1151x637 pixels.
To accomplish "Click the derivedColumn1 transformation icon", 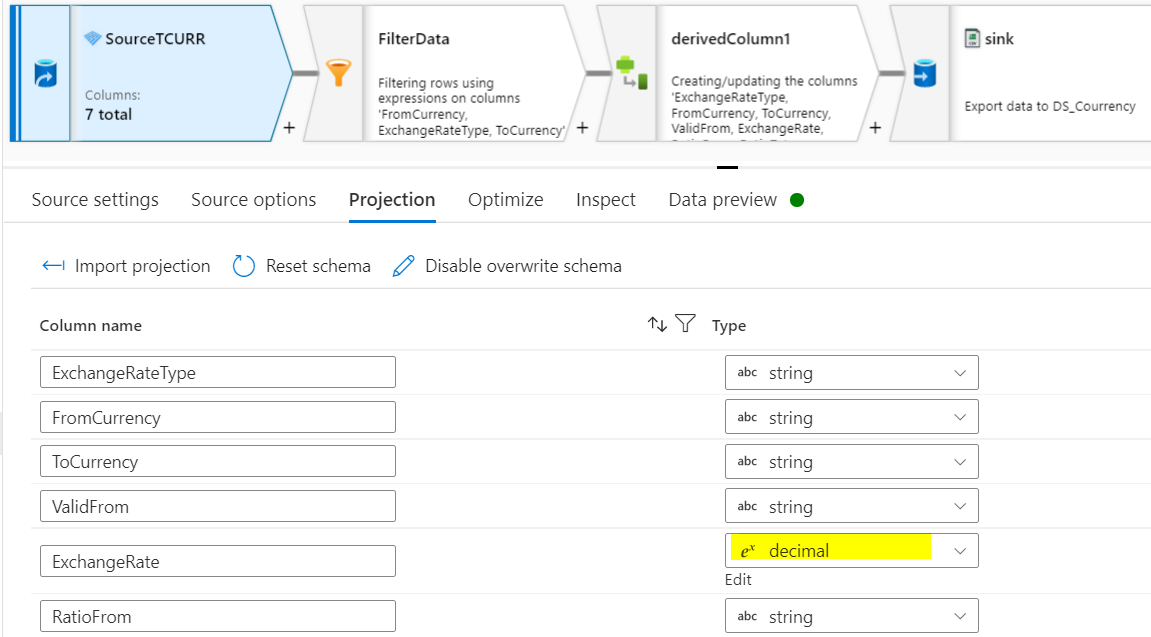I will [632, 73].
